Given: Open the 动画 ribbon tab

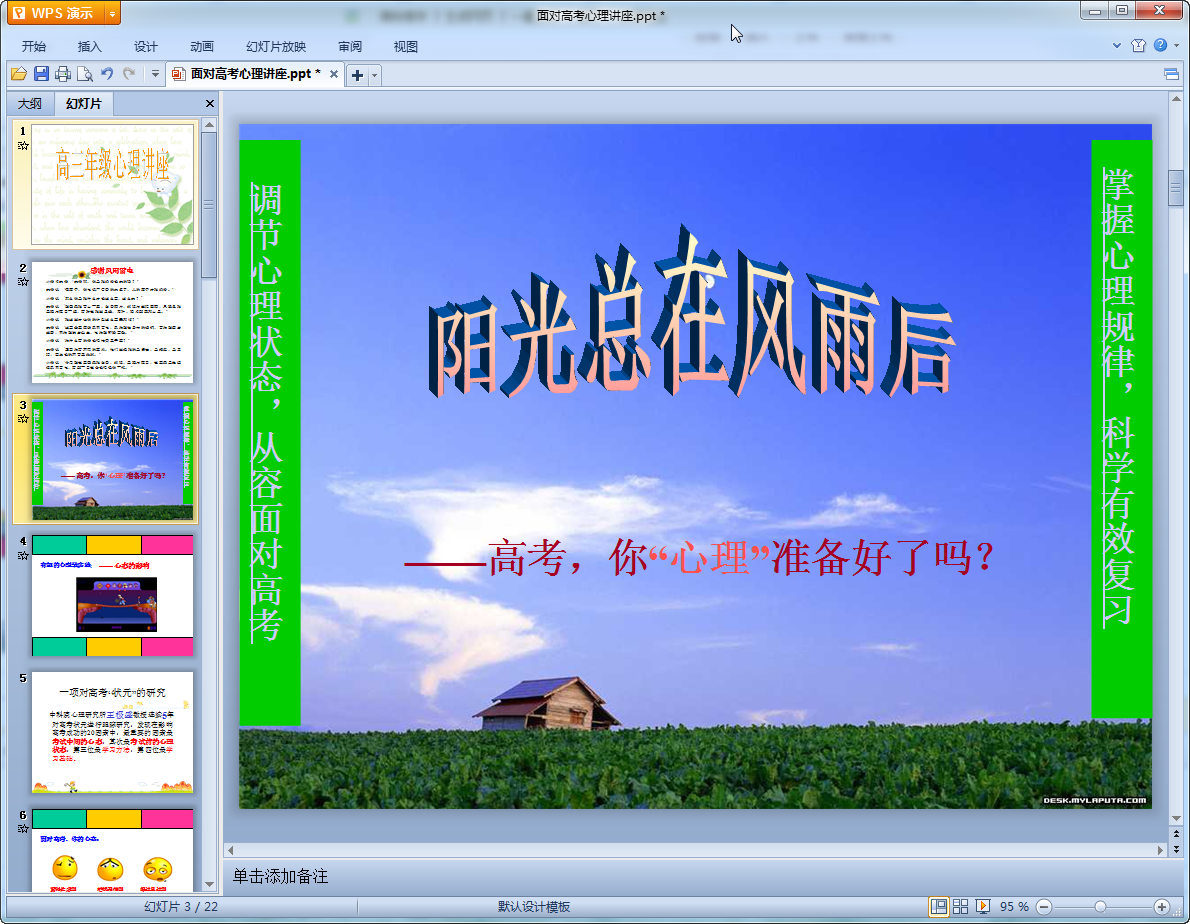Looking at the screenshot, I should coord(202,46).
